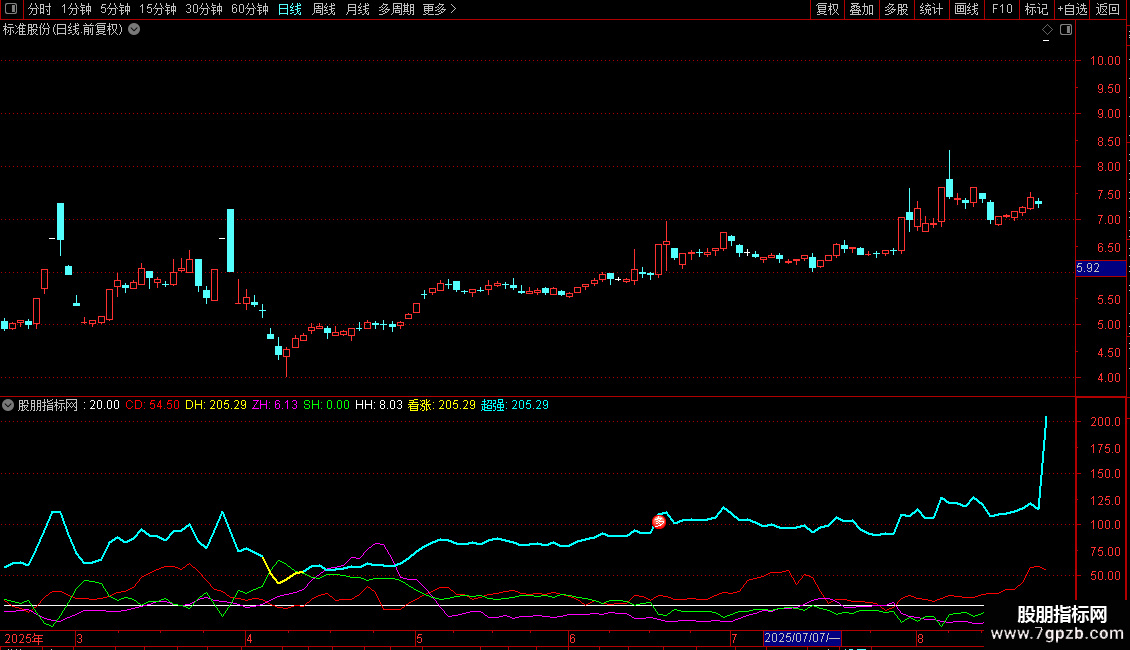Viewport: 1130px width, 650px height.
Task: Open the 多周期 multi-period view
Action: click(x=396, y=9)
